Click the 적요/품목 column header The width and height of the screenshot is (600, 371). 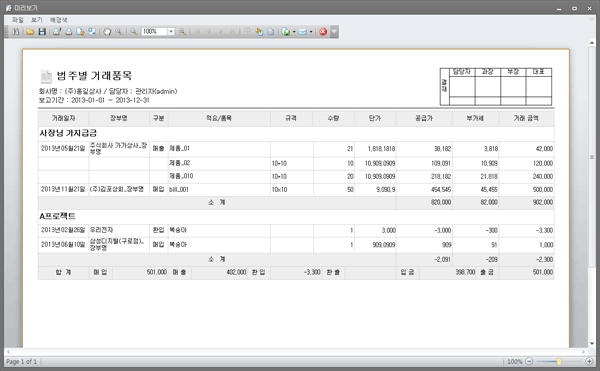[x=219, y=119]
